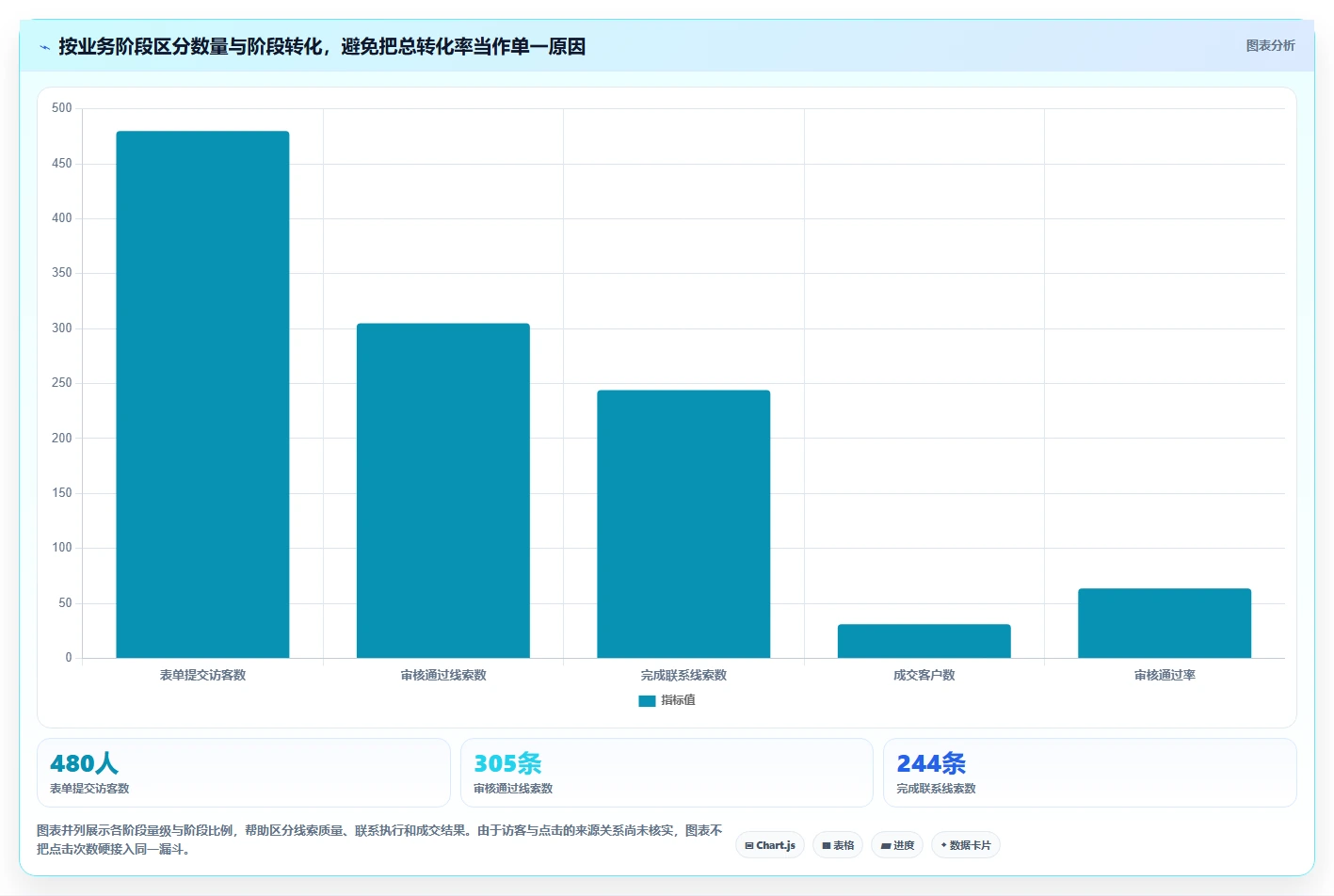The image size is (1334, 896).
Task: Click y-axis value 450
Action: pyautogui.click(x=62, y=164)
